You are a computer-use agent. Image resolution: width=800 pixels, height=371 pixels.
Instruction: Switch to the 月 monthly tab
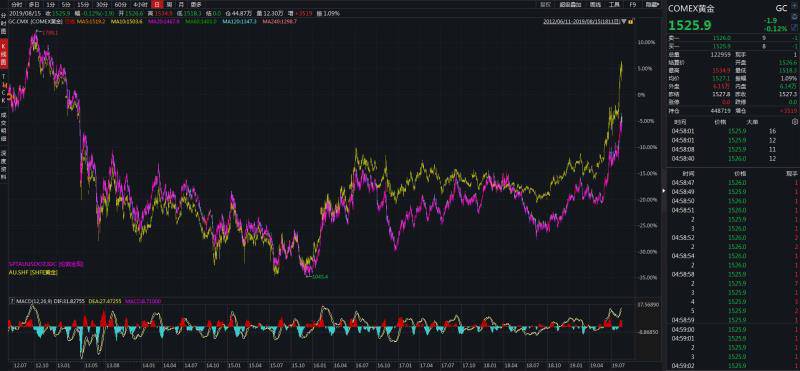tap(181, 4)
